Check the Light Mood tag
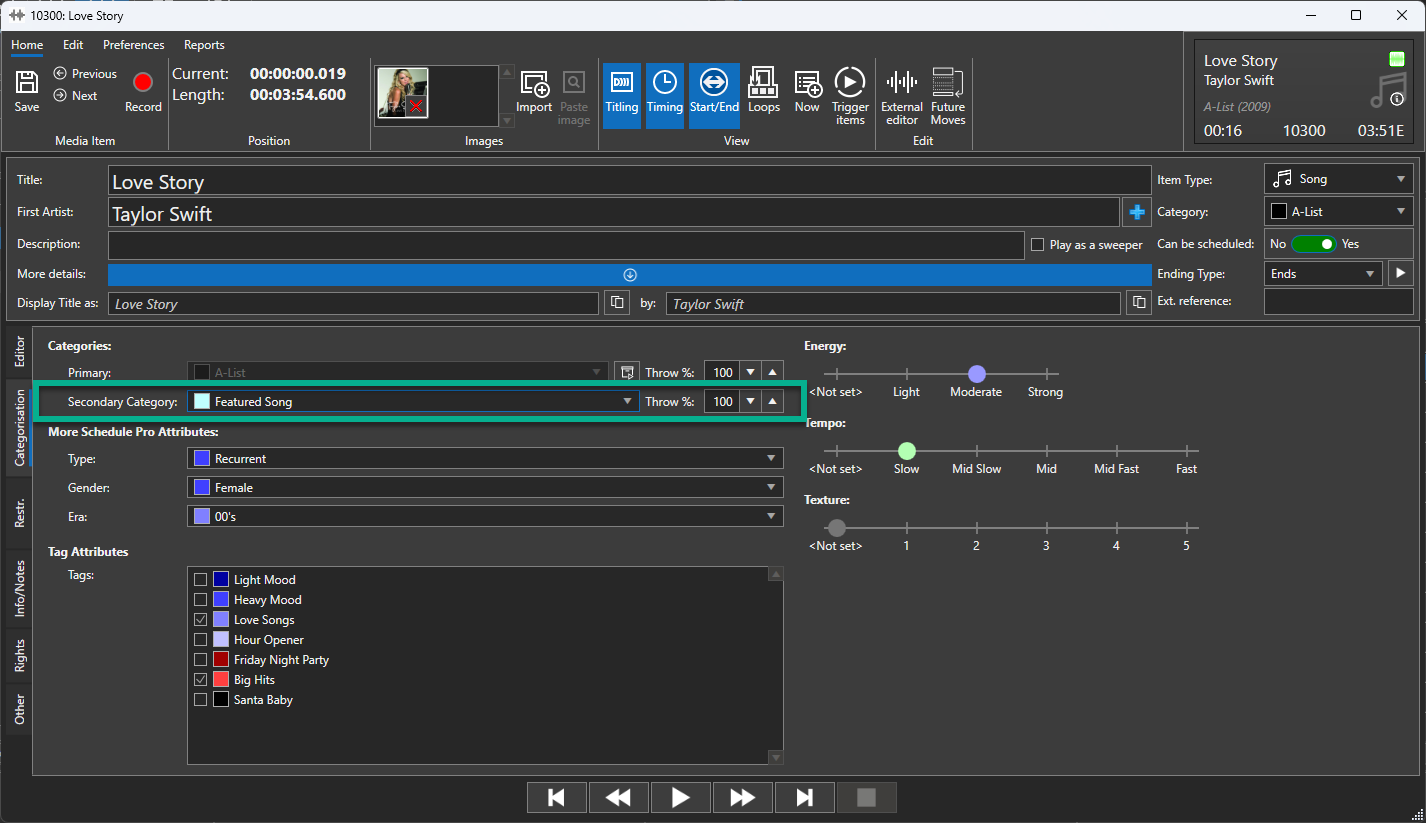This screenshot has height=823, width=1426. click(x=201, y=580)
